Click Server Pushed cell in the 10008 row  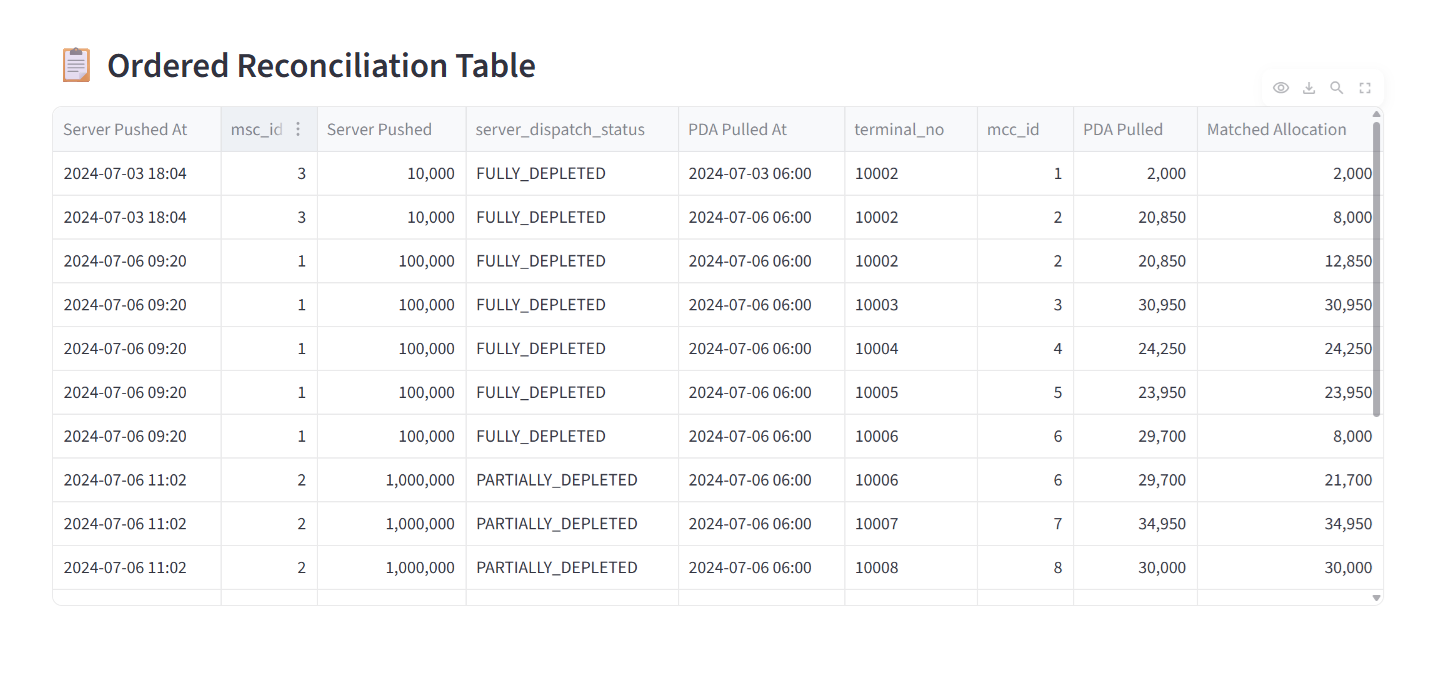(x=391, y=567)
